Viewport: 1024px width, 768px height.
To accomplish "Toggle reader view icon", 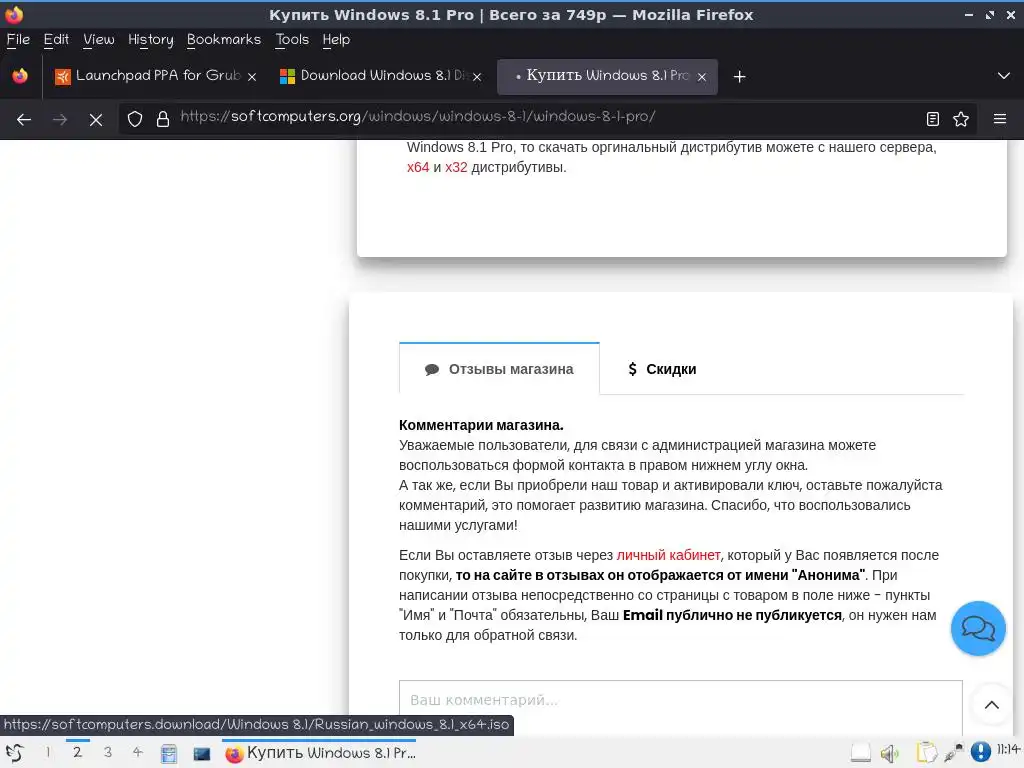I will tap(933, 119).
